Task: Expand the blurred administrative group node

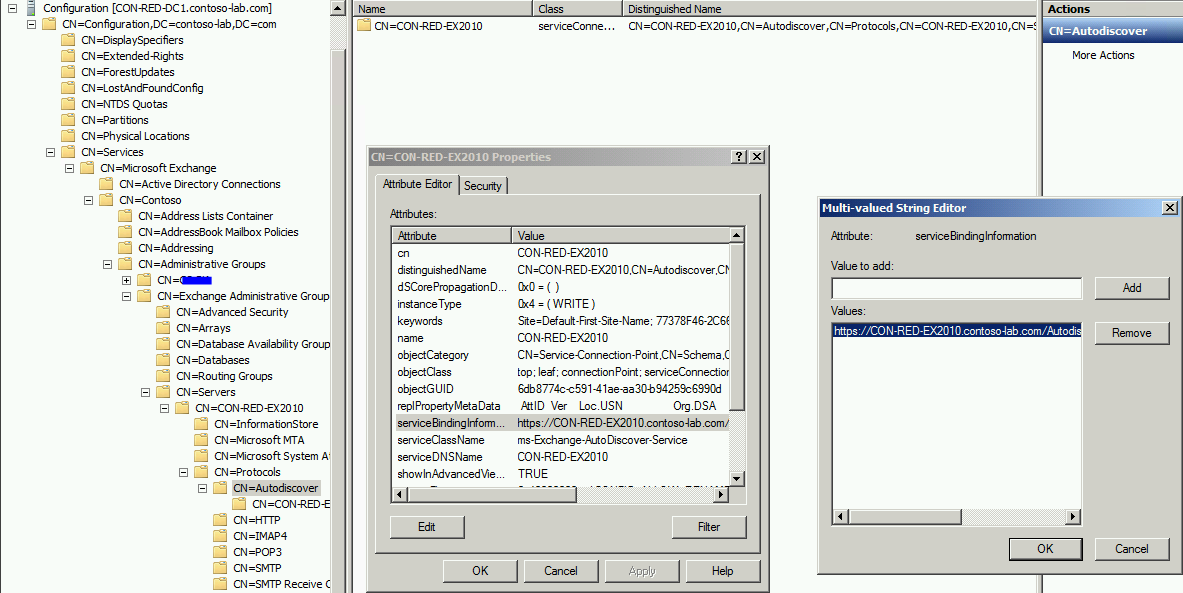Action: pos(126,280)
